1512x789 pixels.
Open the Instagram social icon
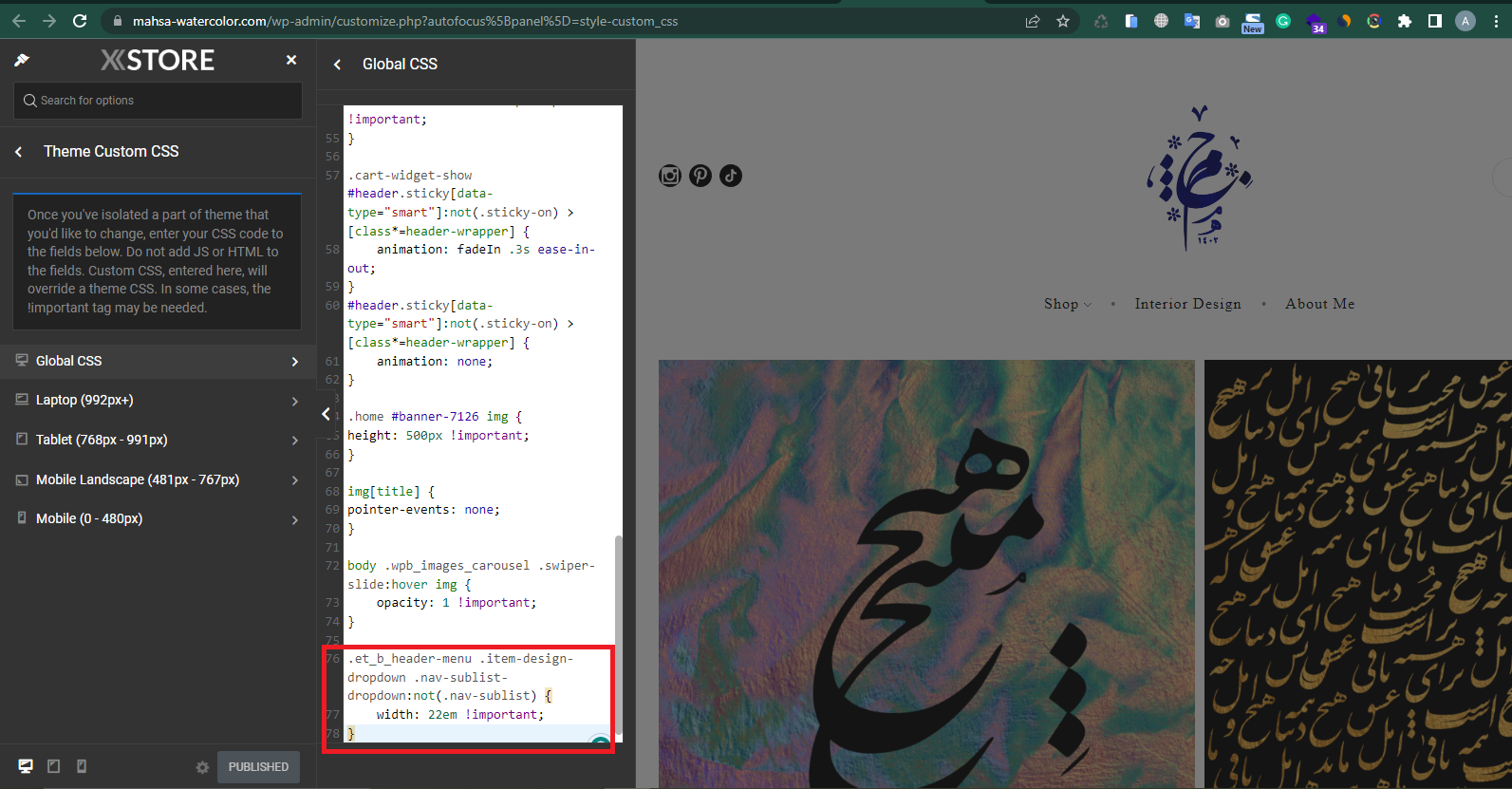[x=670, y=176]
